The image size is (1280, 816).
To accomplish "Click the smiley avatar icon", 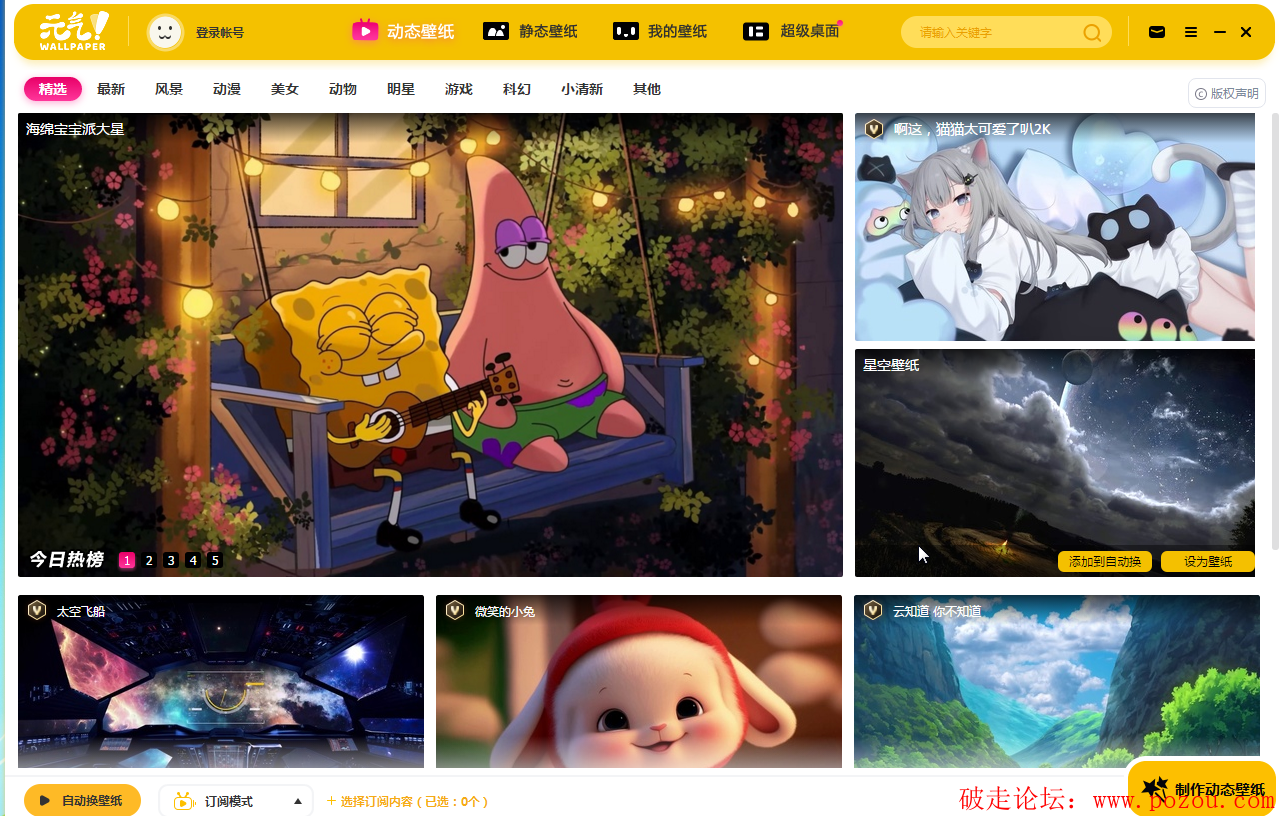I will (x=165, y=32).
